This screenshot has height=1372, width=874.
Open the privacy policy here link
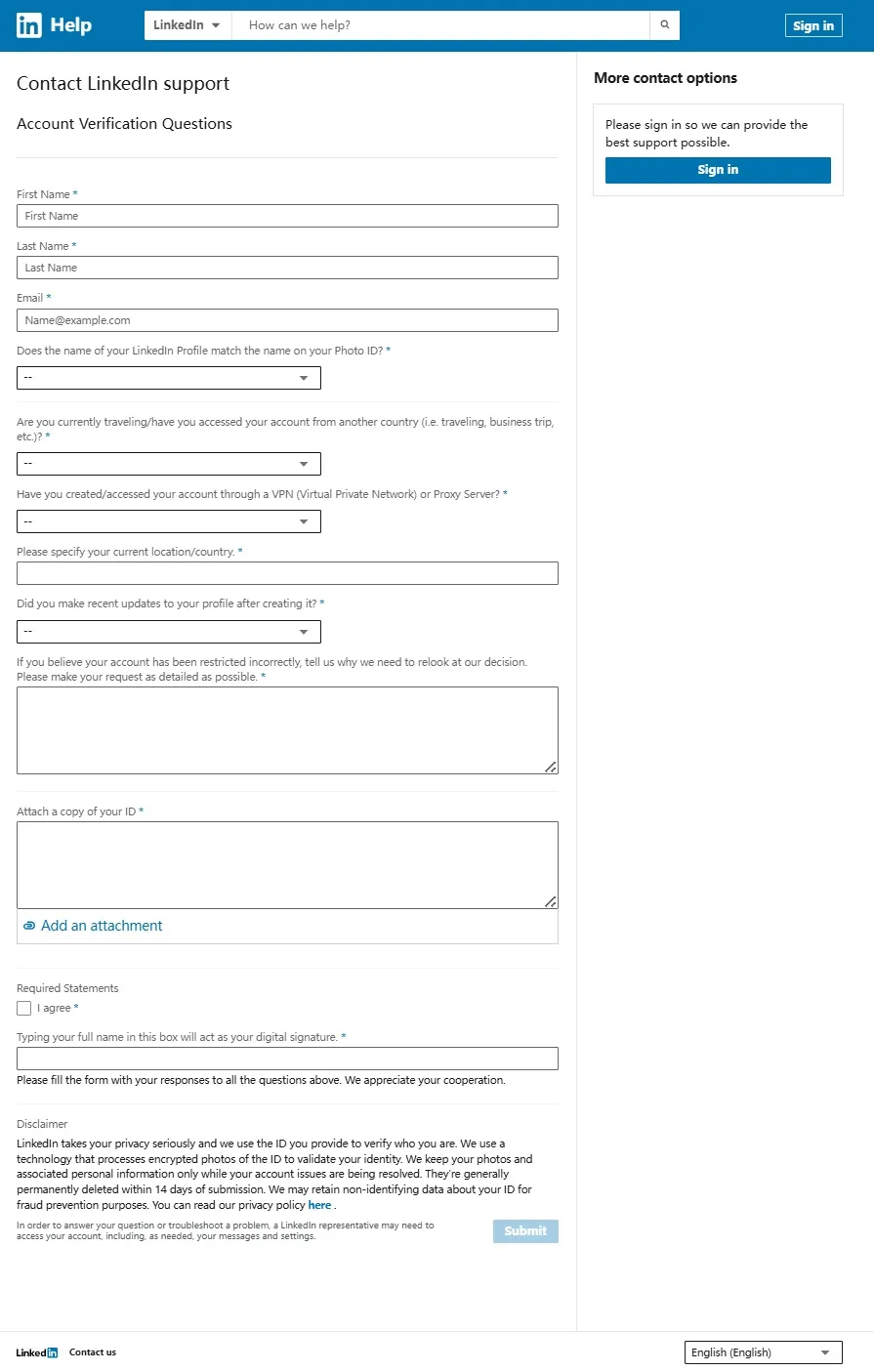(319, 1205)
